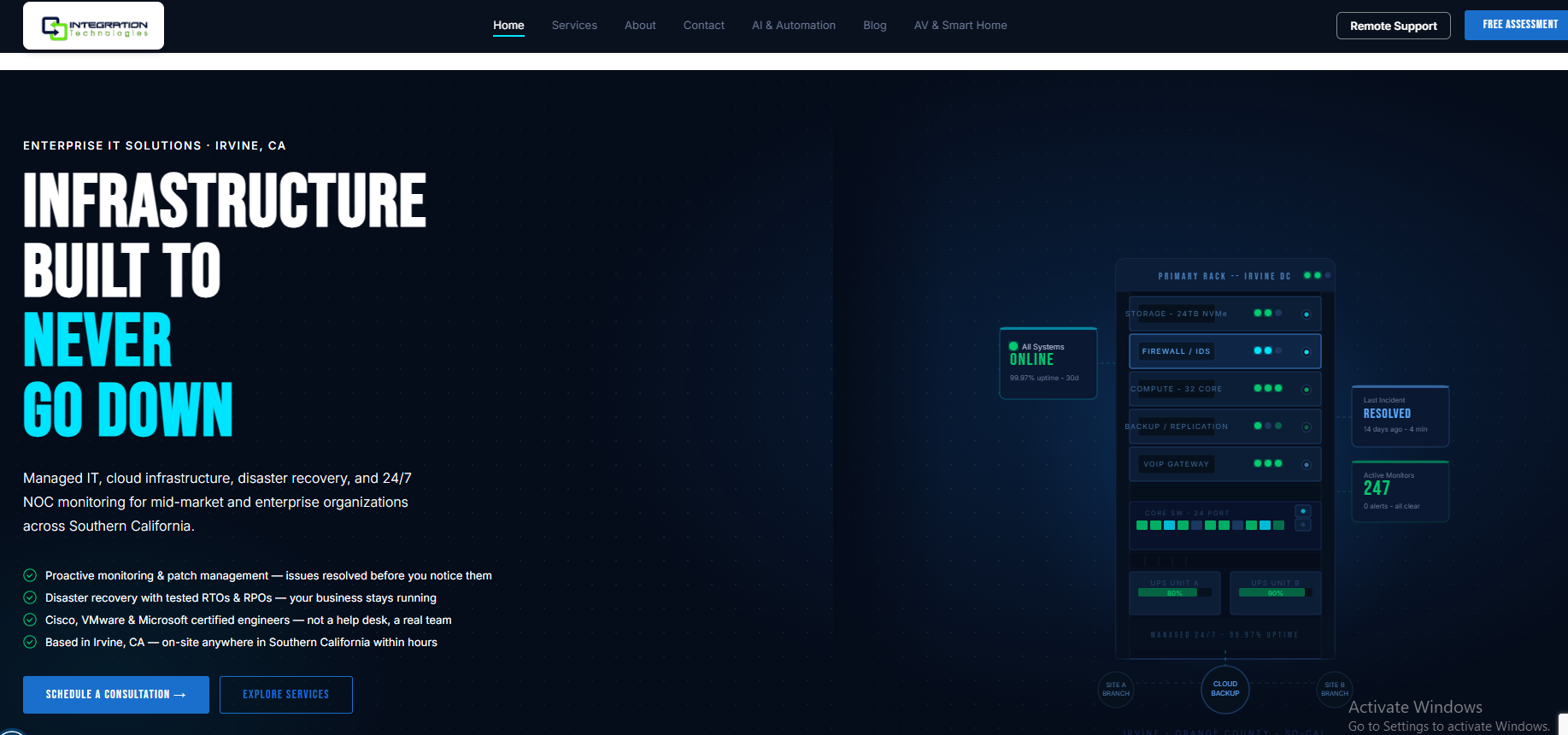Click the round indicator on STORAGE row

pyautogui.click(x=1307, y=315)
